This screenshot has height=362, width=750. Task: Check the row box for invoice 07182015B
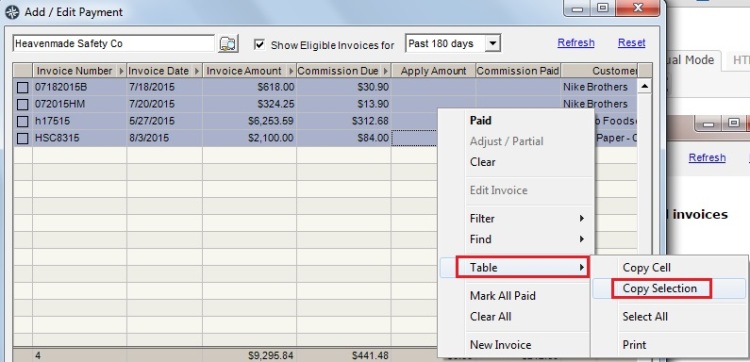pyautogui.click(x=22, y=88)
